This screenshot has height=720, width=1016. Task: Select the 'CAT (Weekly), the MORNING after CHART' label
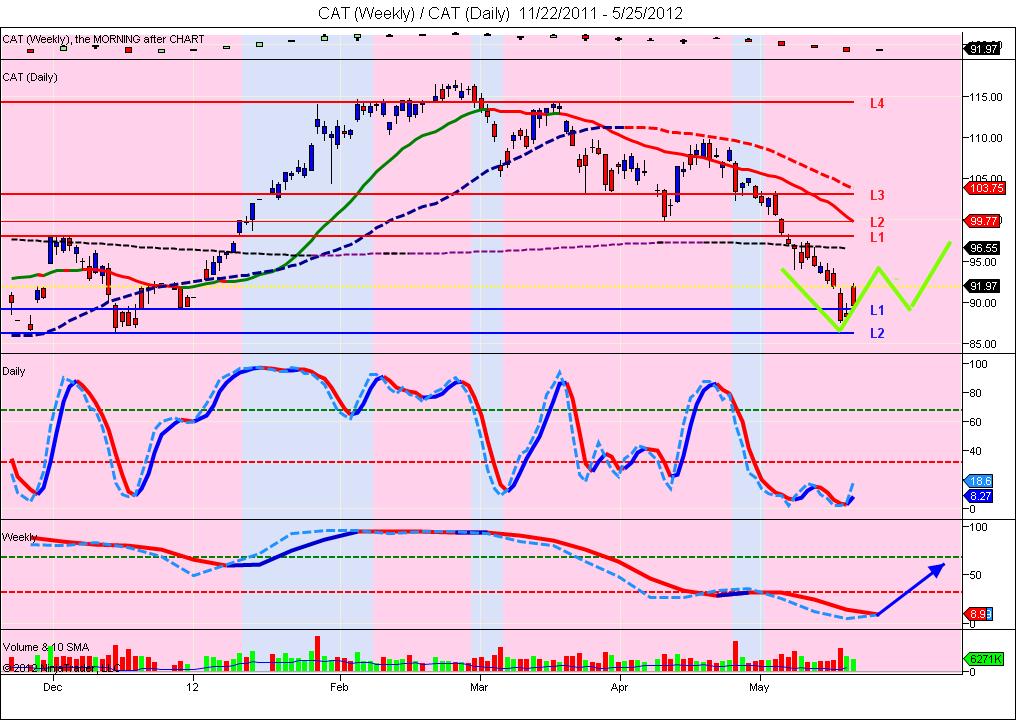[x=104, y=40]
